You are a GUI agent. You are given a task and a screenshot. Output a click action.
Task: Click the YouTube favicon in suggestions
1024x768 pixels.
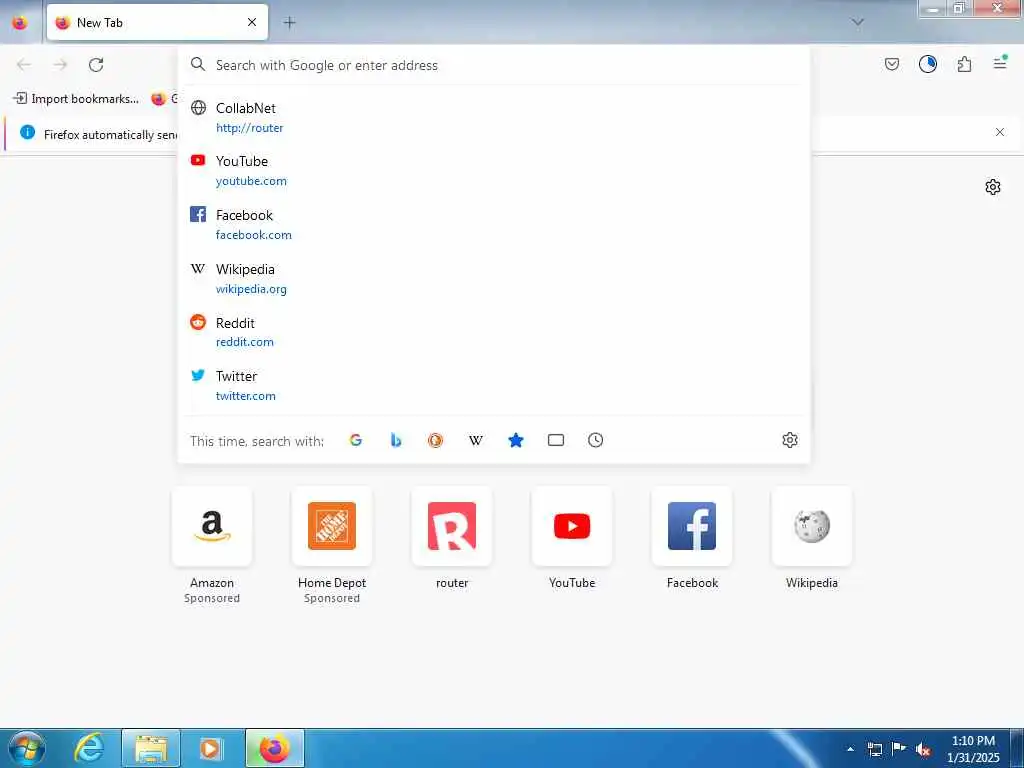pos(198,160)
